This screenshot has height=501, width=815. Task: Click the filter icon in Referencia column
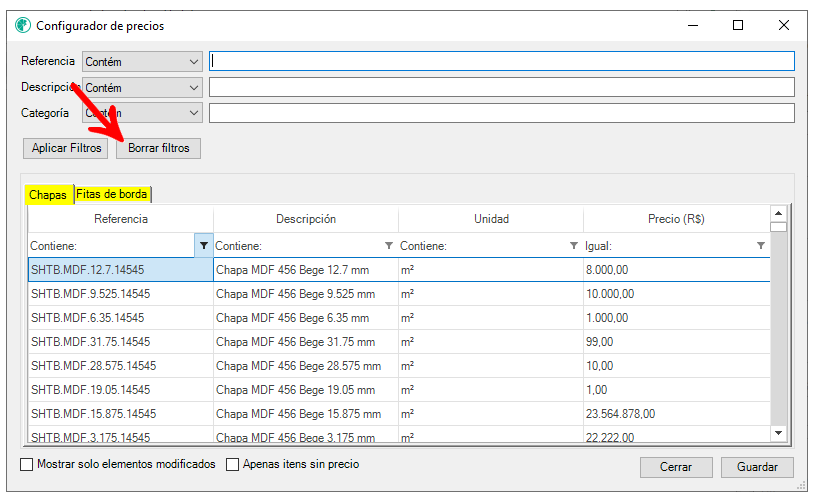click(x=204, y=245)
